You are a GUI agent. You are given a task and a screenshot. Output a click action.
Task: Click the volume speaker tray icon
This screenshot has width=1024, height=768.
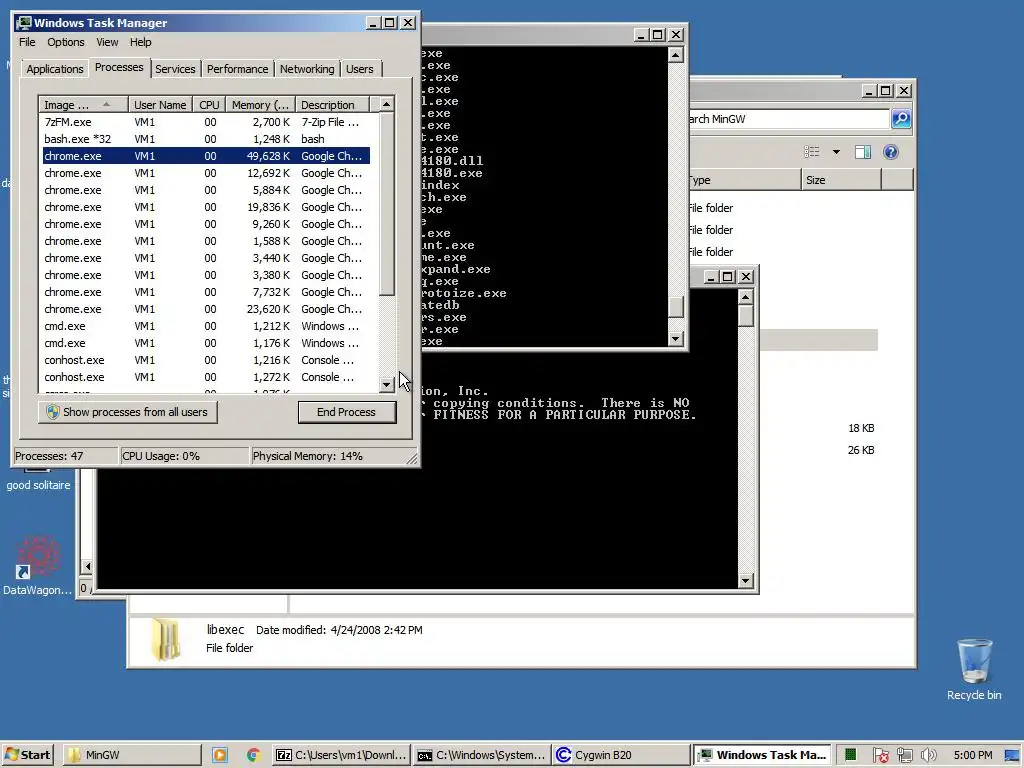(928, 755)
